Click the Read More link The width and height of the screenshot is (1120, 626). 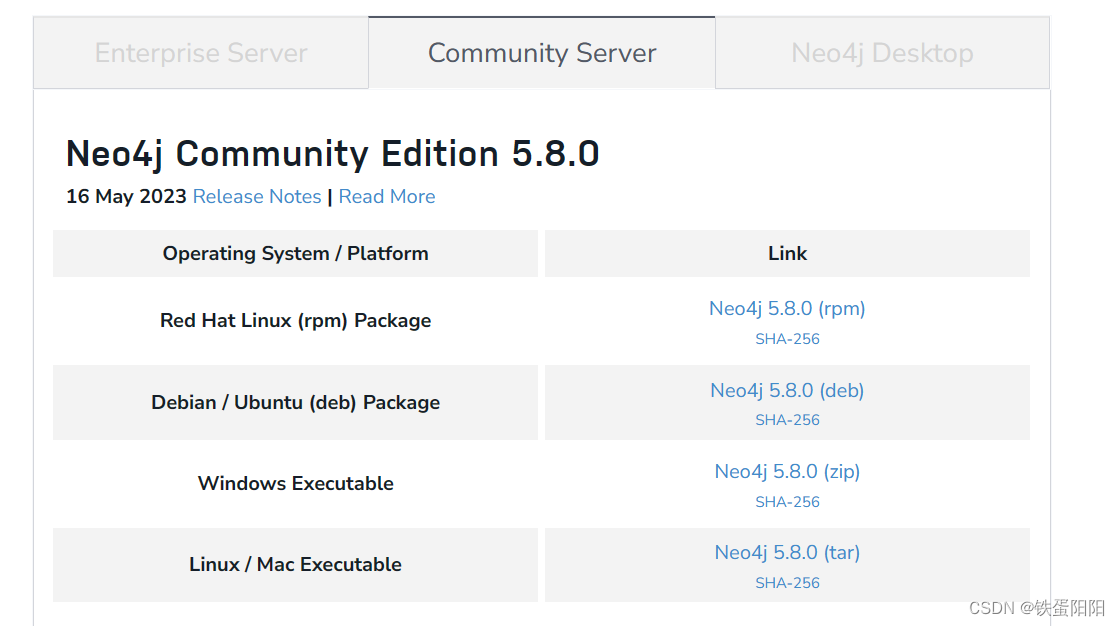tap(387, 196)
